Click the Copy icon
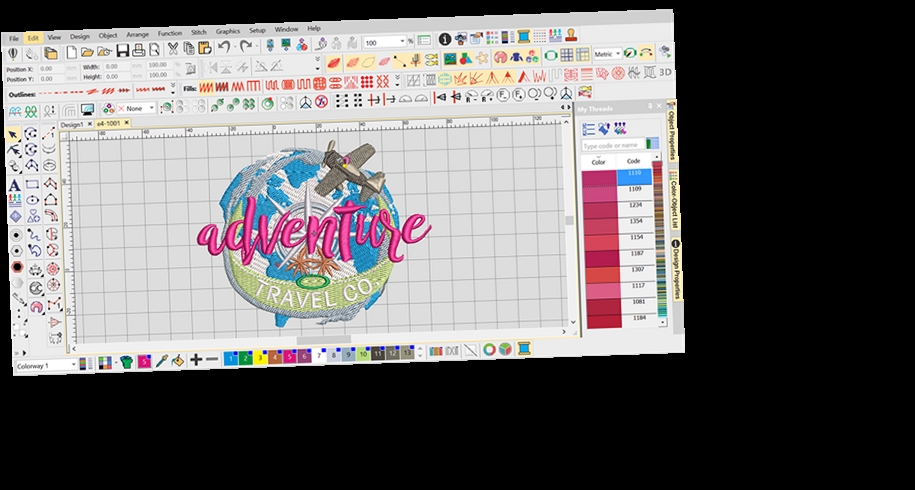The image size is (915, 490). tap(189, 48)
